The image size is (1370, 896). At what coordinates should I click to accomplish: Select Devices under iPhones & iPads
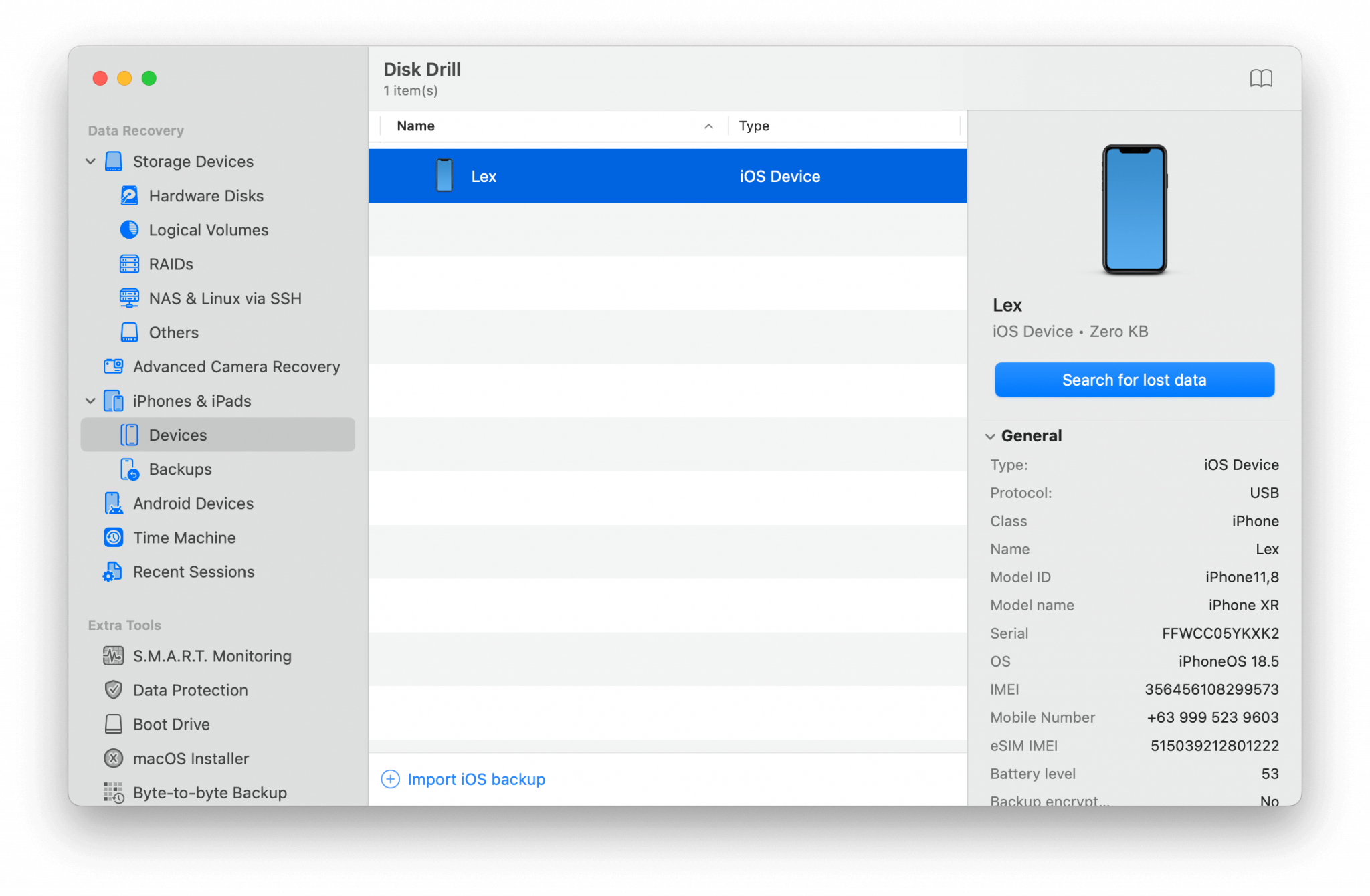(177, 435)
